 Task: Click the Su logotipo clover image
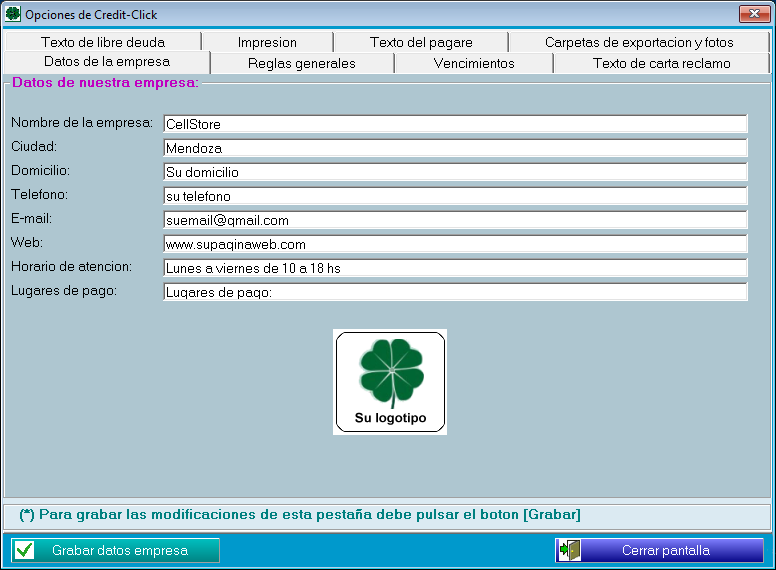(390, 381)
